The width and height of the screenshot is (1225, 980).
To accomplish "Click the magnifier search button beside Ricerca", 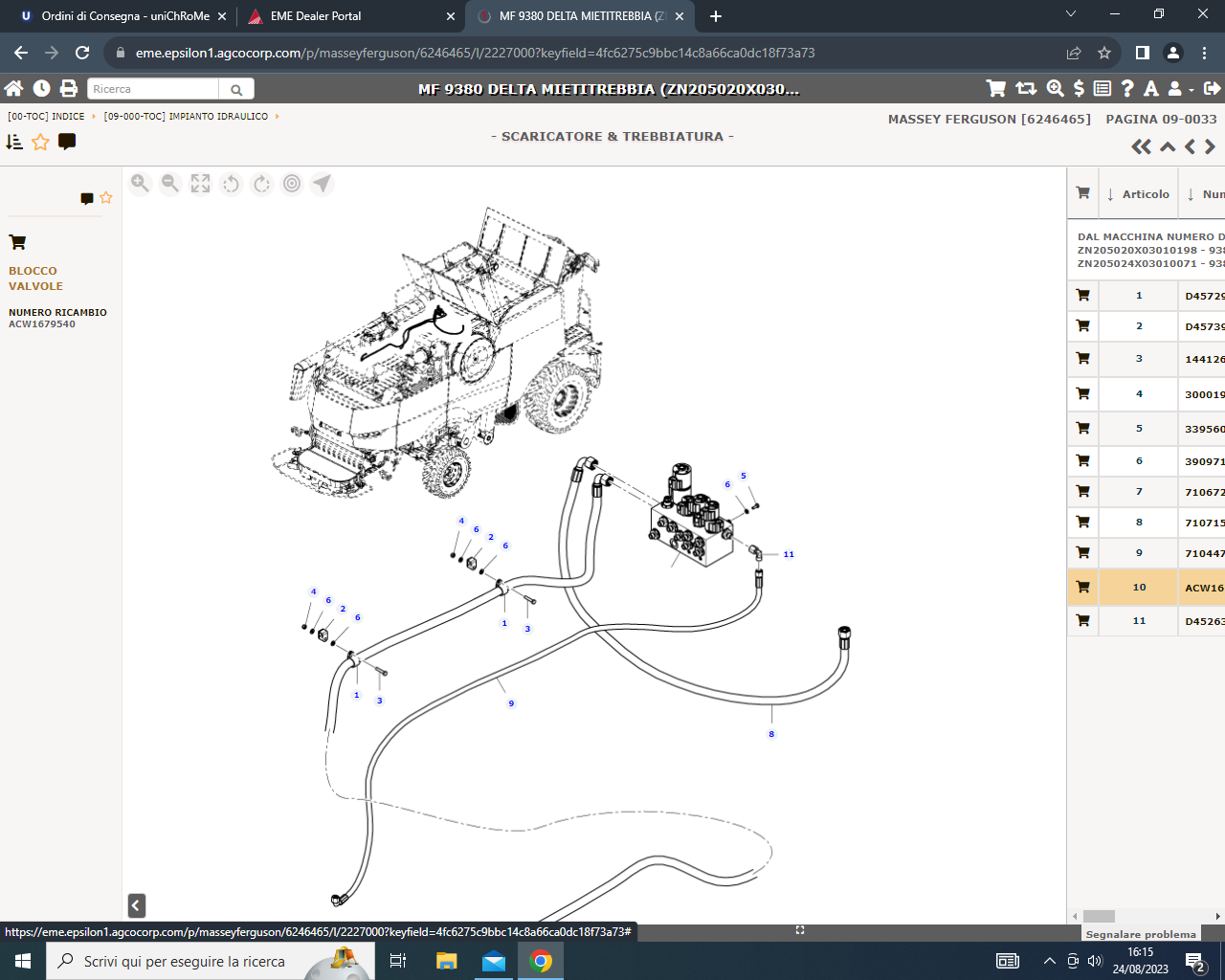I will coord(236,89).
